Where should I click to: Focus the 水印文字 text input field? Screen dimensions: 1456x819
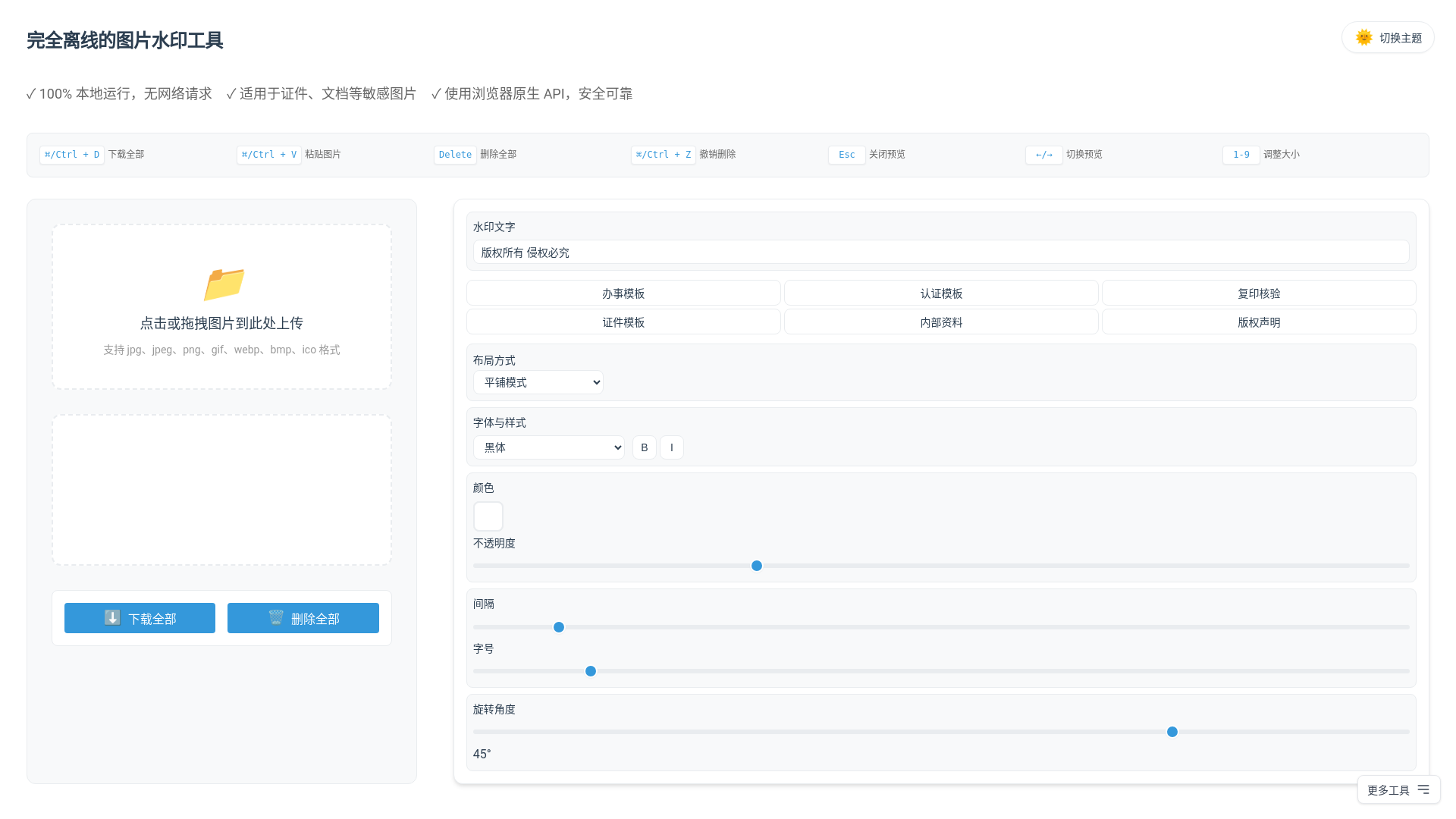pos(941,253)
